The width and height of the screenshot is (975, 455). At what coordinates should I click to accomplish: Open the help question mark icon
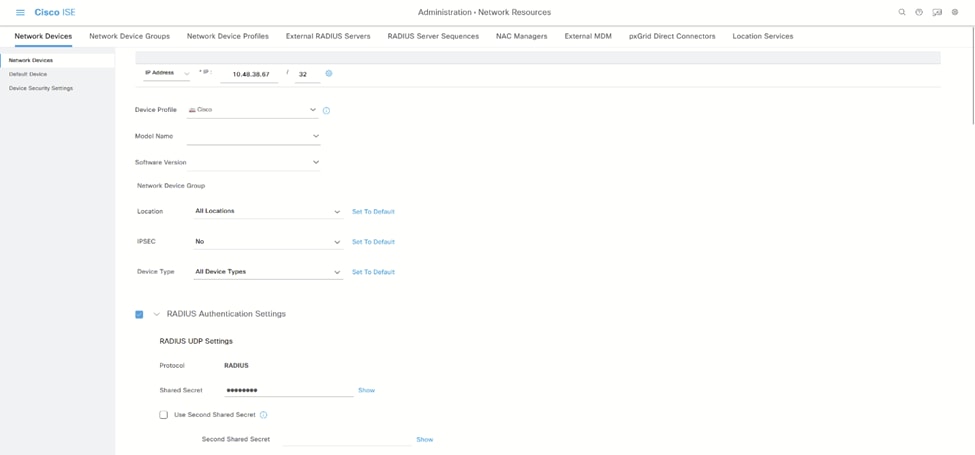click(x=919, y=12)
